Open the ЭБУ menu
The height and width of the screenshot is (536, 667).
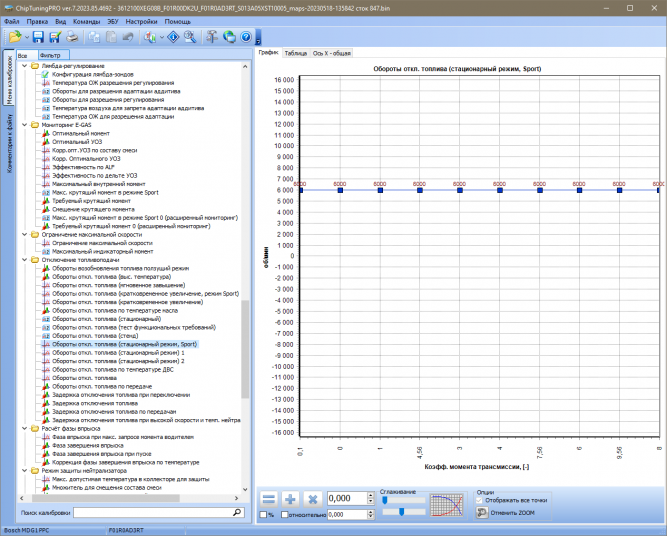(x=113, y=21)
